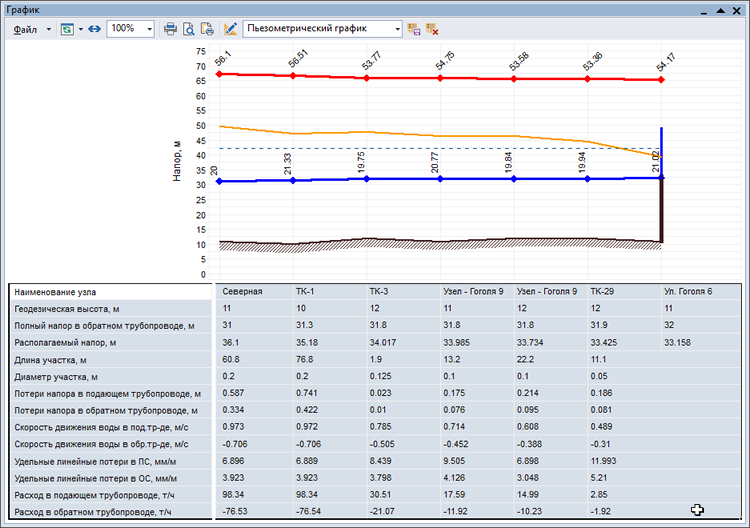
Task: Click the save template icon
Action: point(414,29)
